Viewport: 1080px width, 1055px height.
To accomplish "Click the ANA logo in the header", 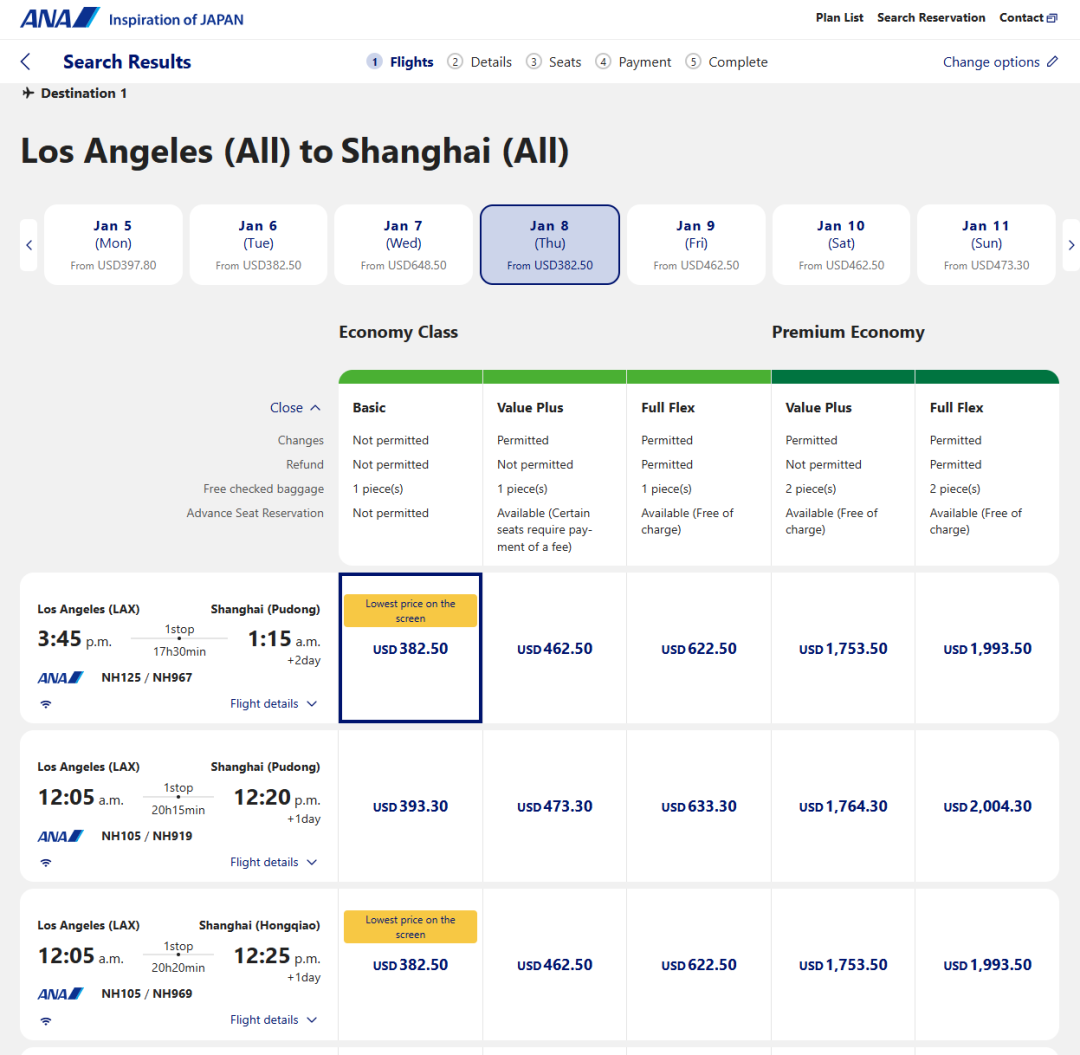I will pos(60,18).
